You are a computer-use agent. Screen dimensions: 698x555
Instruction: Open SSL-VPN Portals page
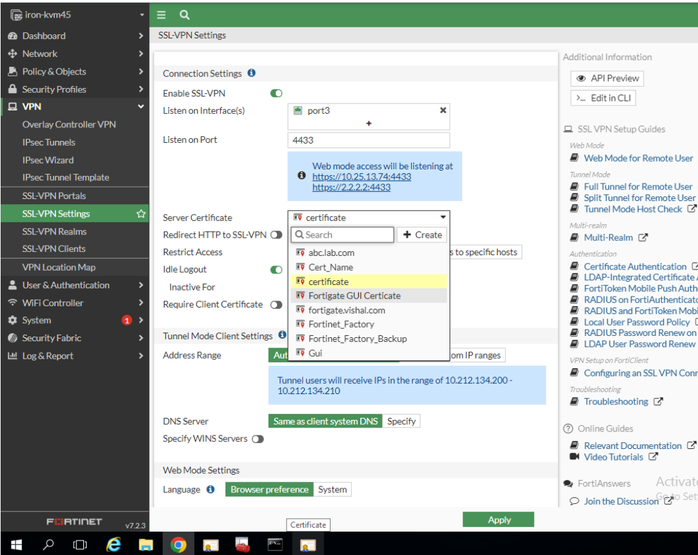(54, 196)
